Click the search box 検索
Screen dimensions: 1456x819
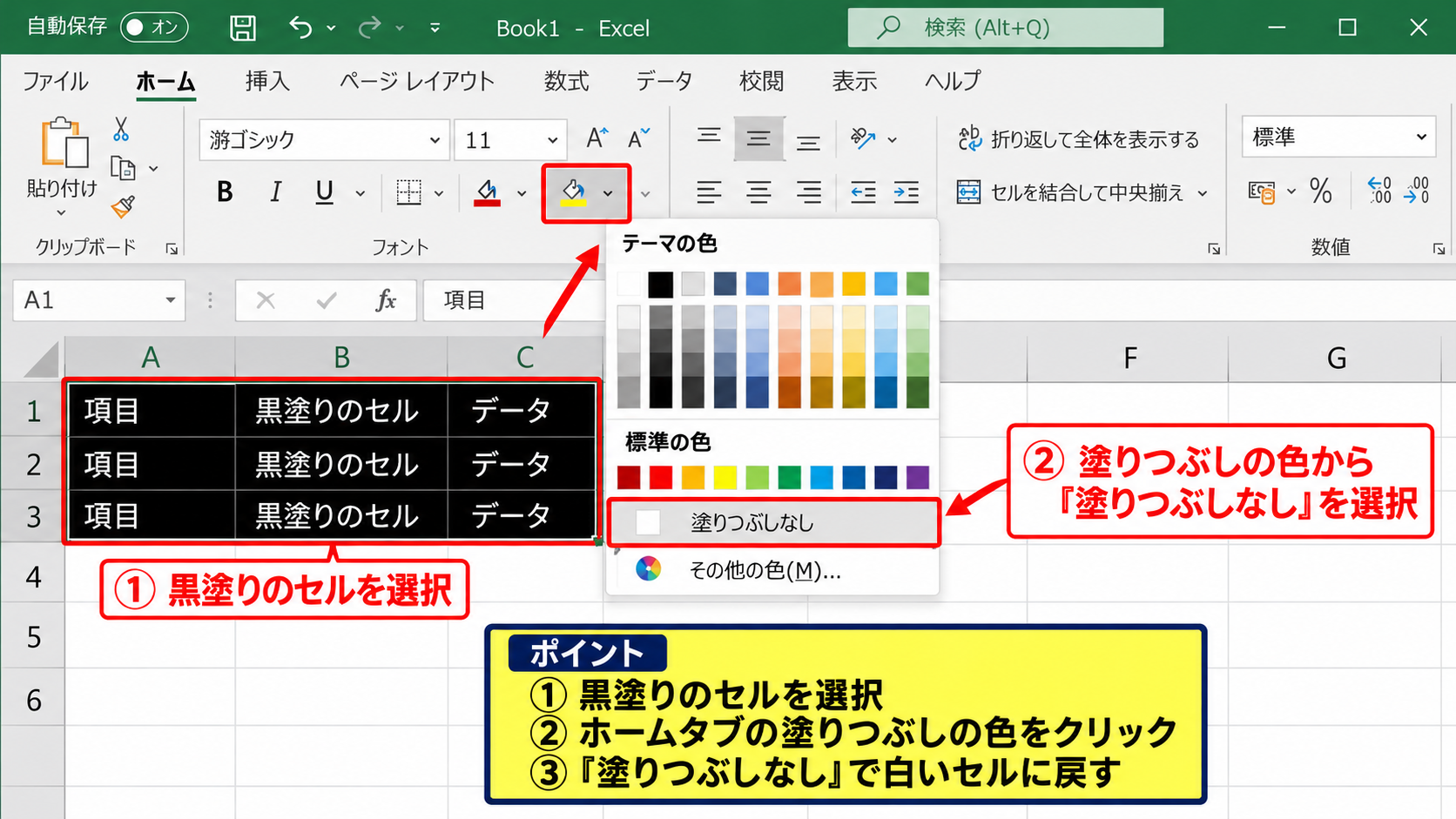point(1006,28)
